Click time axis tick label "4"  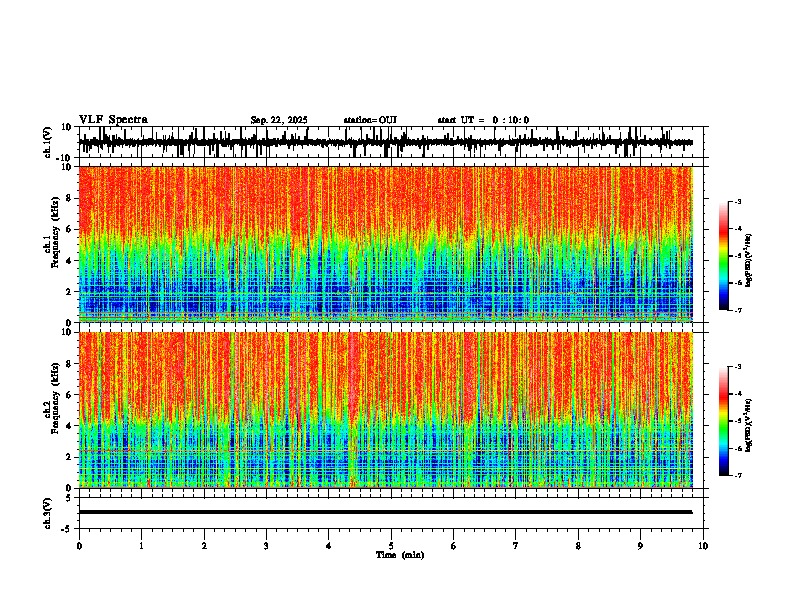point(329,546)
